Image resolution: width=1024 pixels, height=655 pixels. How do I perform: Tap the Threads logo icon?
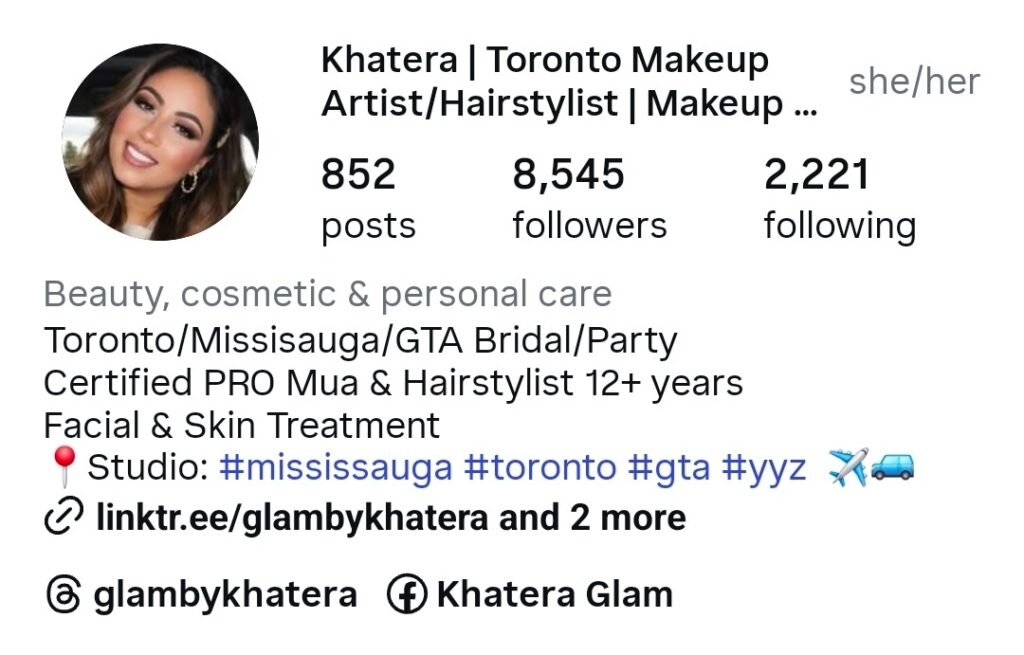click(x=64, y=594)
